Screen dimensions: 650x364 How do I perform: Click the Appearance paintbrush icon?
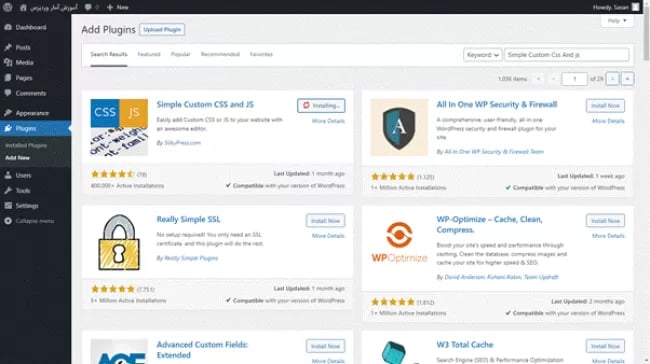[x=8, y=113]
